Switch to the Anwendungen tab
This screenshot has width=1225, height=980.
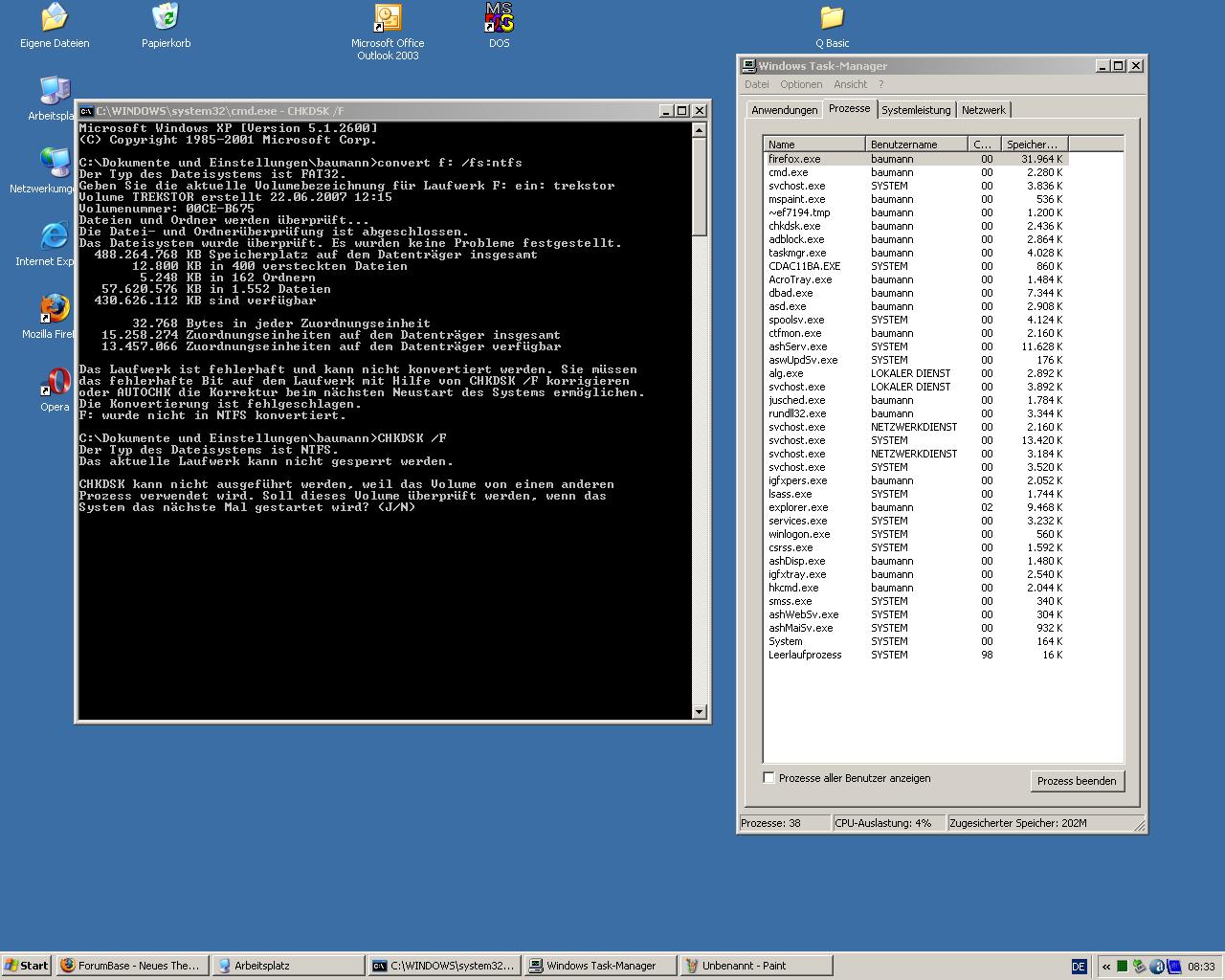point(784,110)
